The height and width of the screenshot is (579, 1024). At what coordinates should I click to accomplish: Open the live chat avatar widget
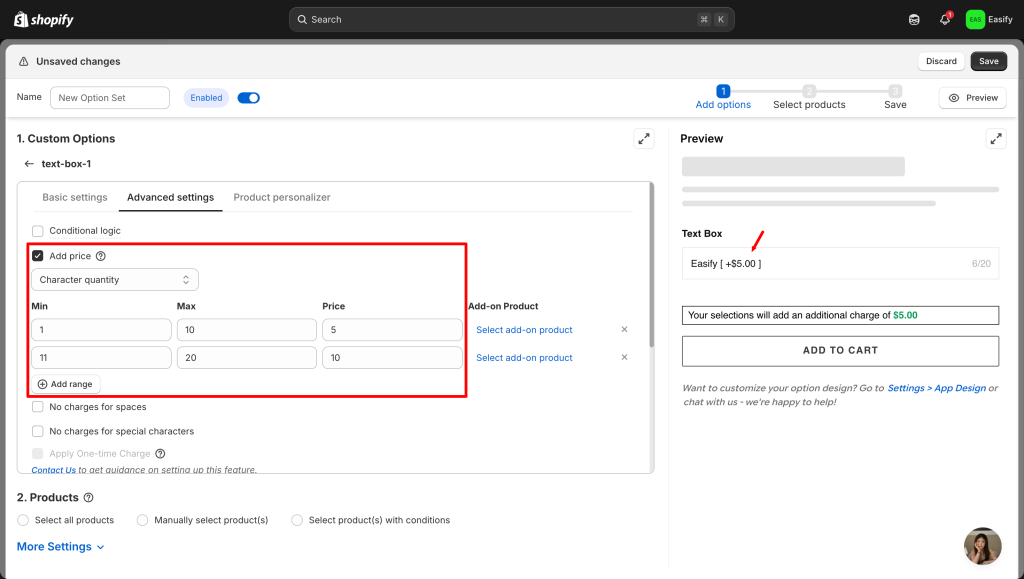click(x=982, y=546)
